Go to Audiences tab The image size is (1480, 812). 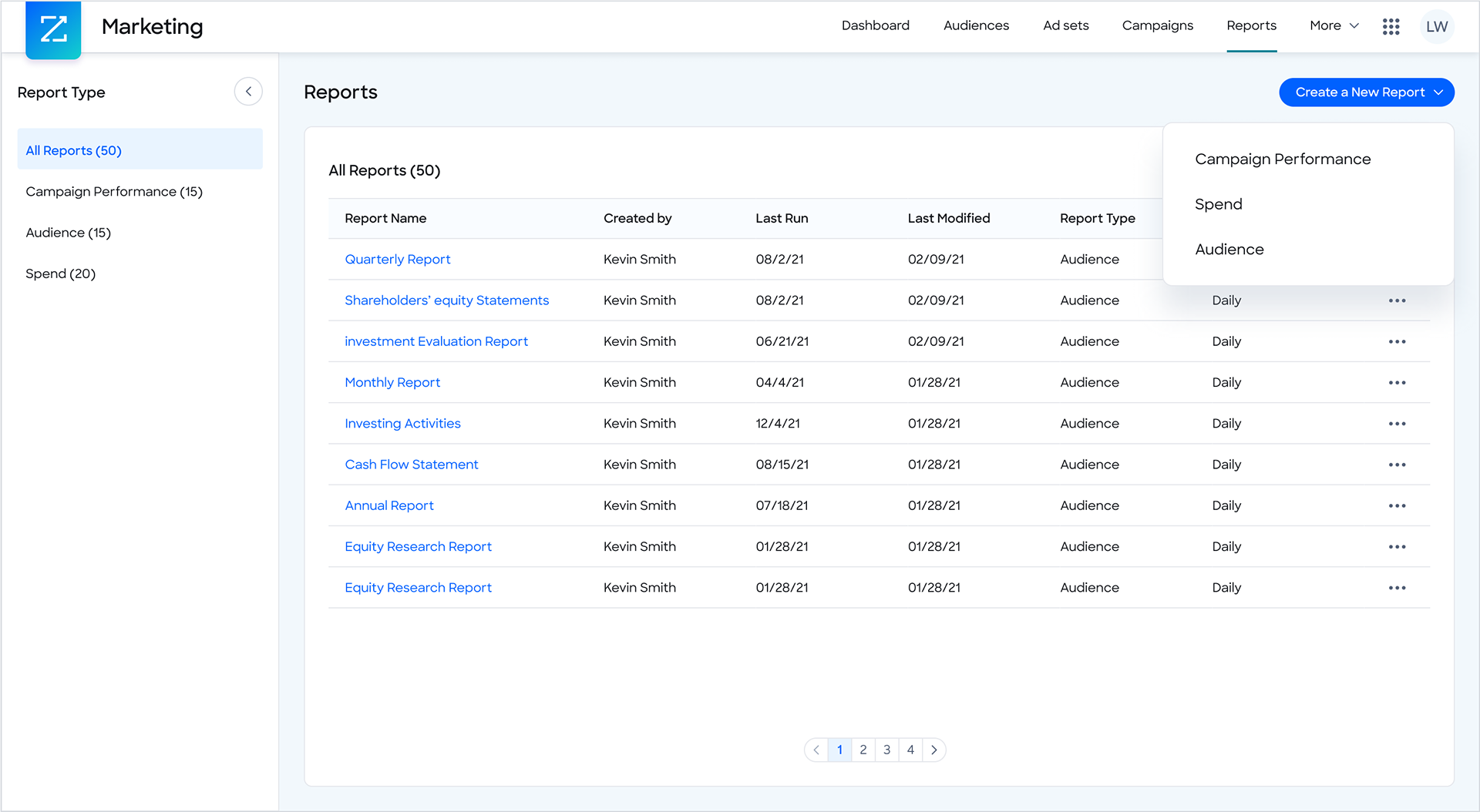click(976, 25)
